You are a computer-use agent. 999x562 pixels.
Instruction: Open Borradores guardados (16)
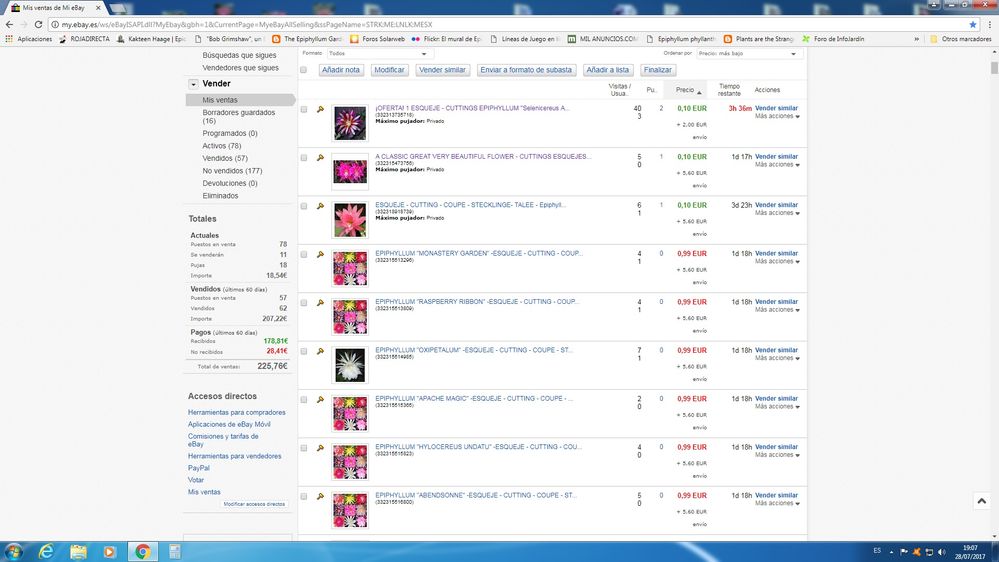click(x=239, y=117)
